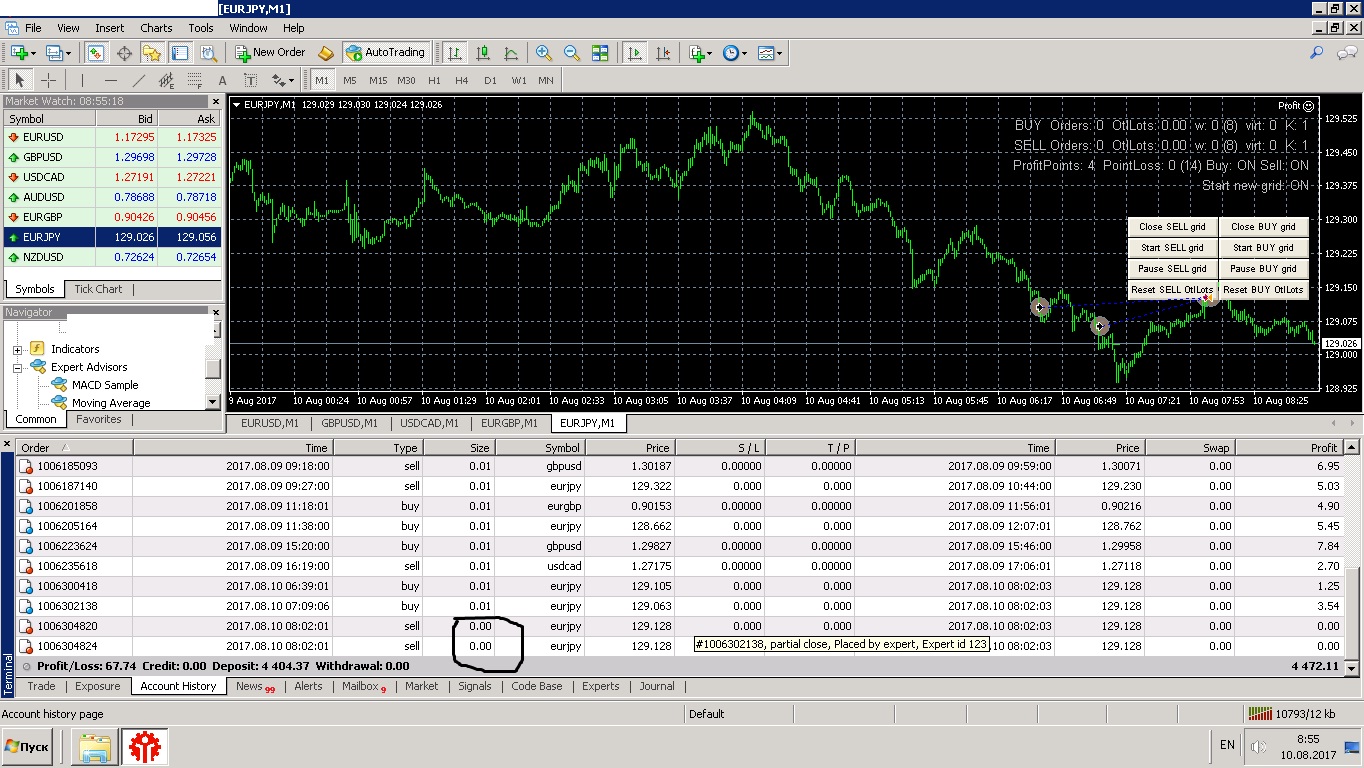Image resolution: width=1364 pixels, height=768 pixels.
Task: Select the Horizontal Line drawing tool
Action: click(x=110, y=80)
